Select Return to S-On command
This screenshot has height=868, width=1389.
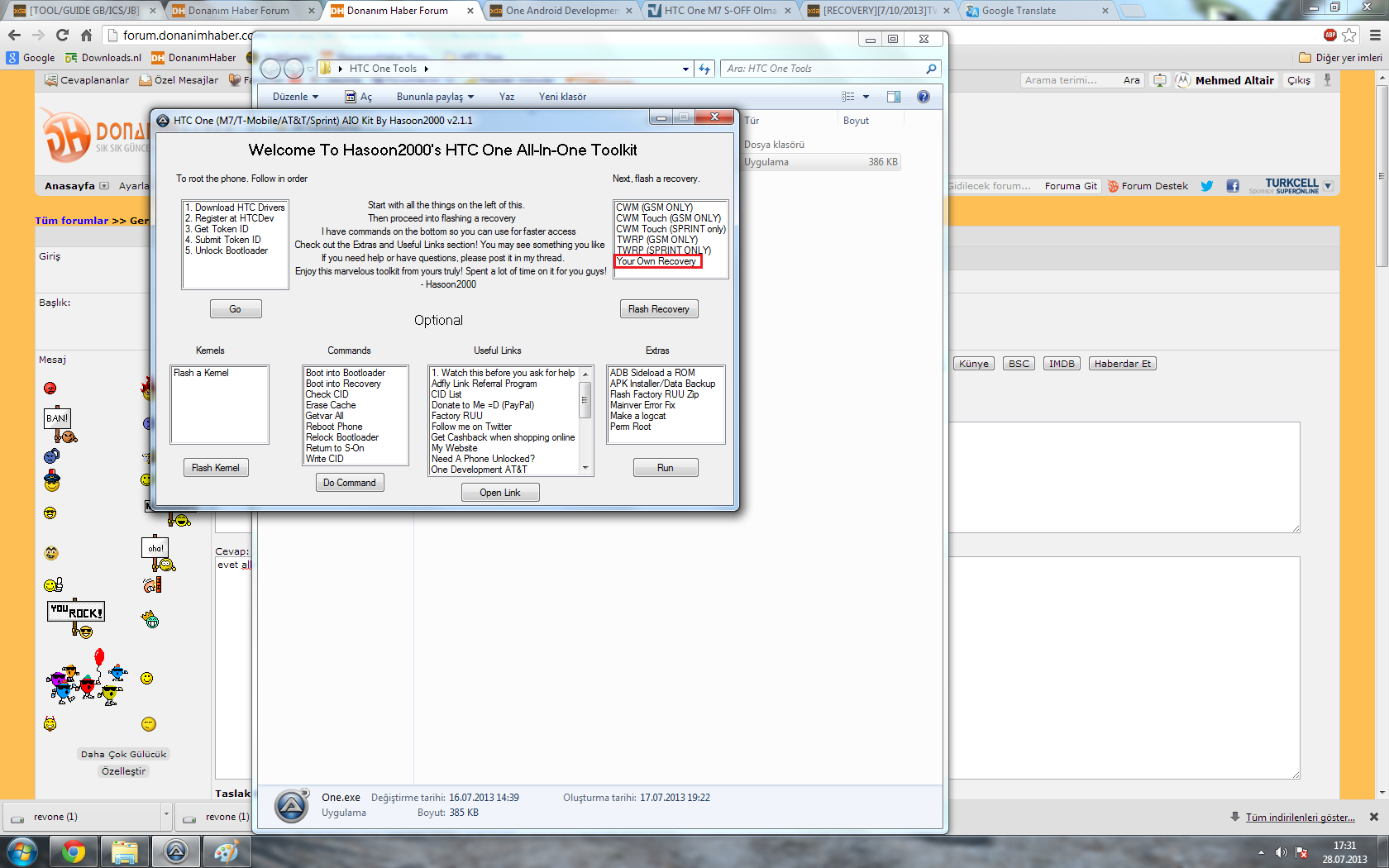[x=335, y=448]
